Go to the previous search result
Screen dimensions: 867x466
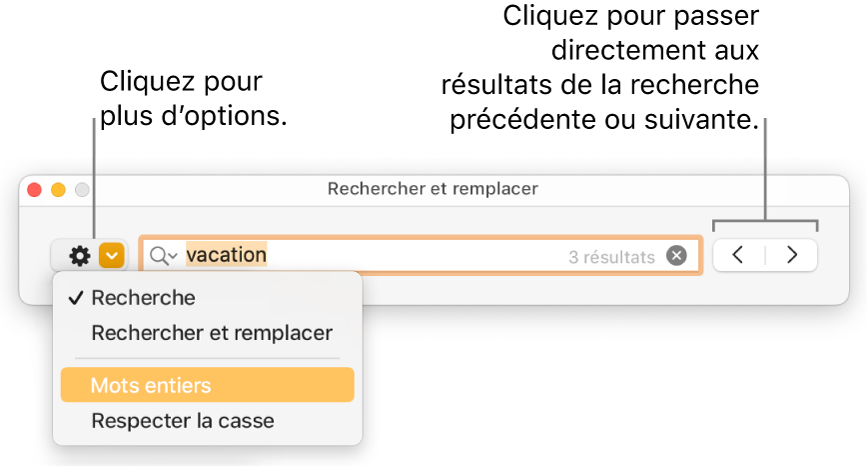[738, 255]
